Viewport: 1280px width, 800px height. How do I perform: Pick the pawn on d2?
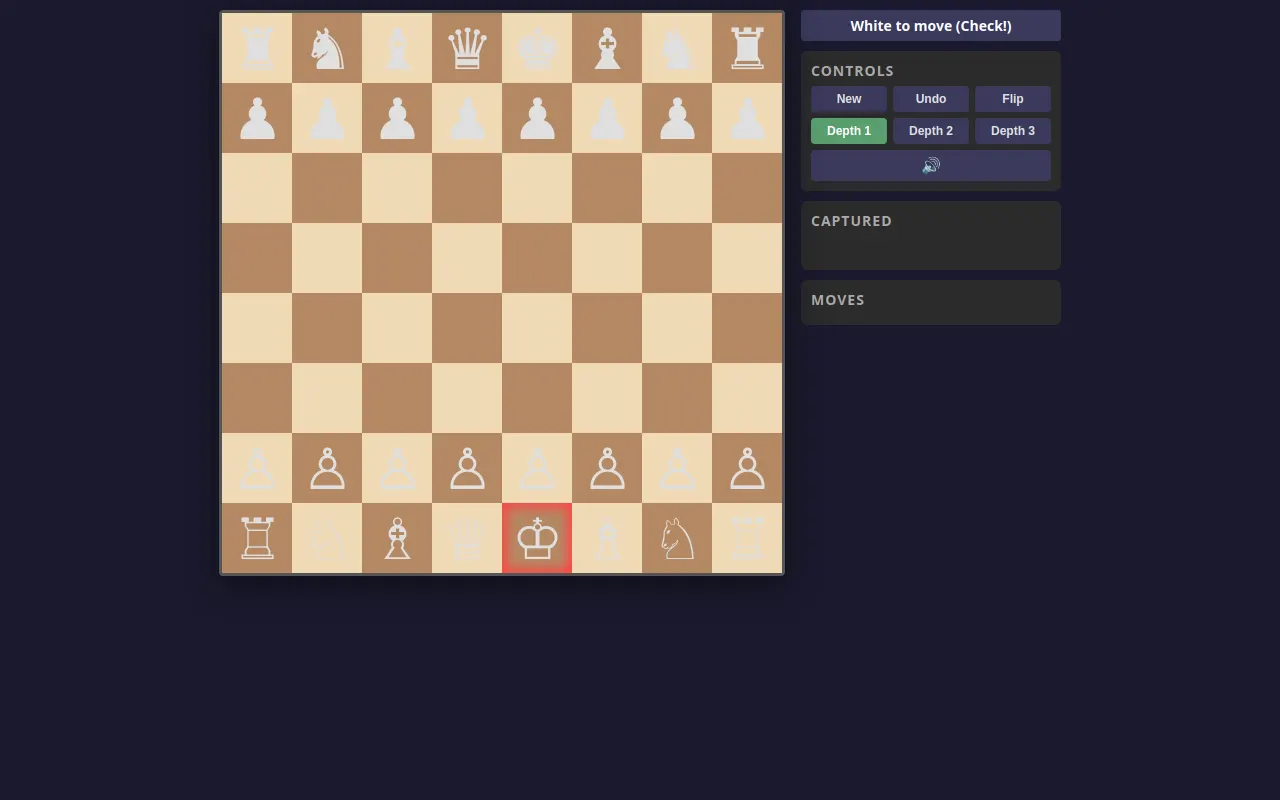(x=467, y=468)
